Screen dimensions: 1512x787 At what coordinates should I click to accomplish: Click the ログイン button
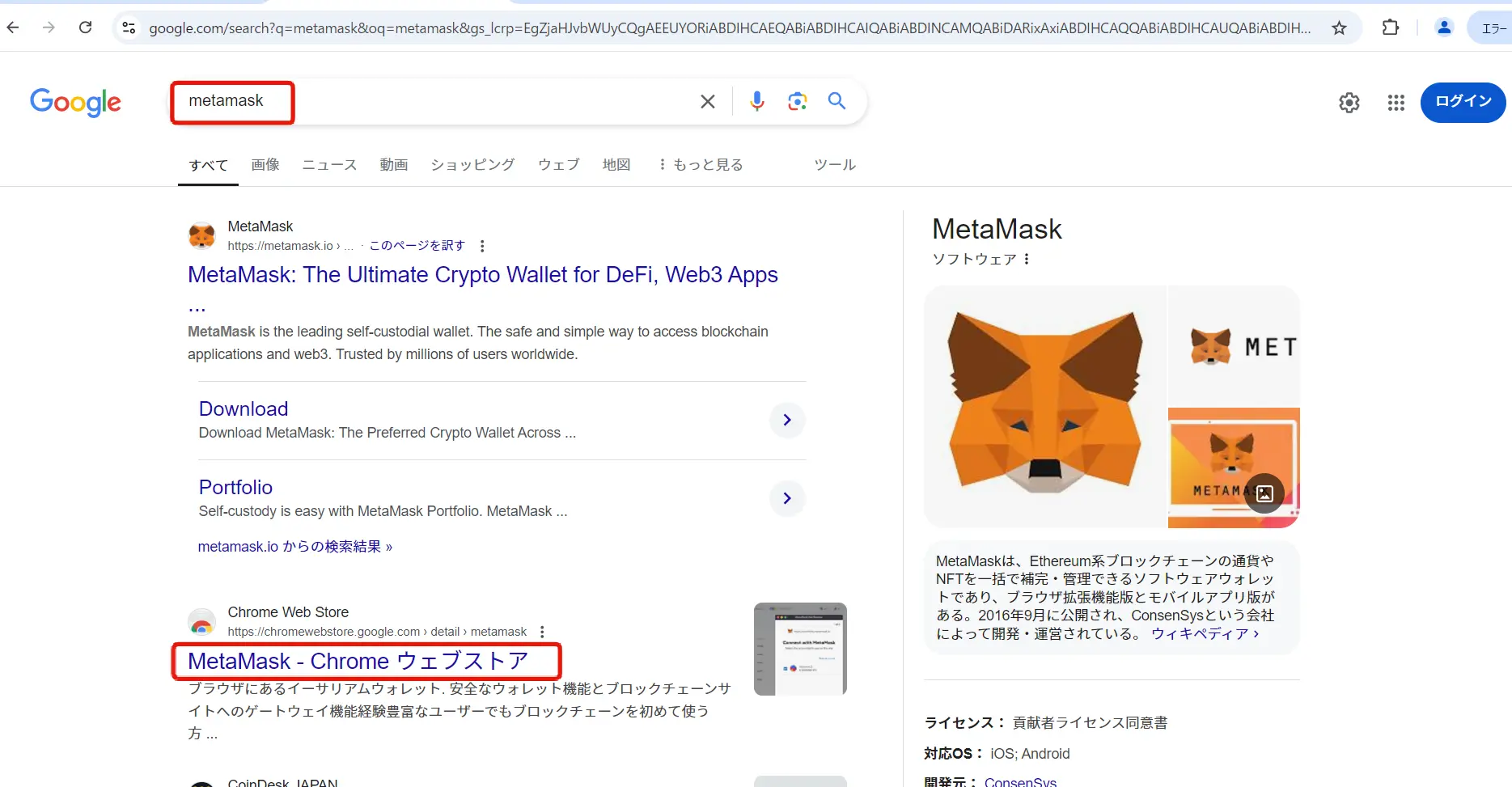1463,103
